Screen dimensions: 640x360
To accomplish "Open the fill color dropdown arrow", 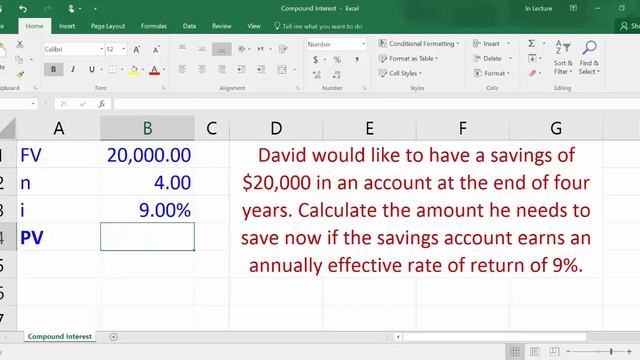I will click(x=143, y=70).
